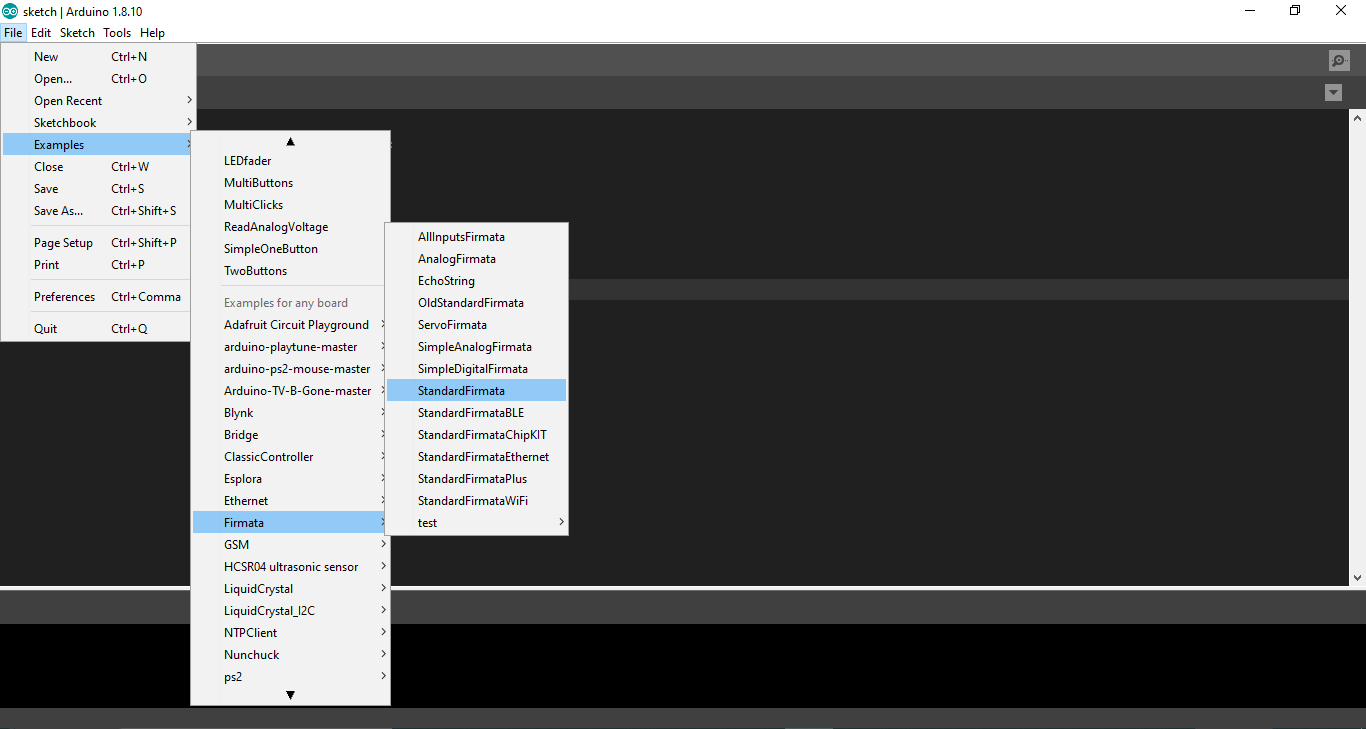Open the AnalogFirmata sketch
This screenshot has width=1366, height=729.
[x=476, y=259]
